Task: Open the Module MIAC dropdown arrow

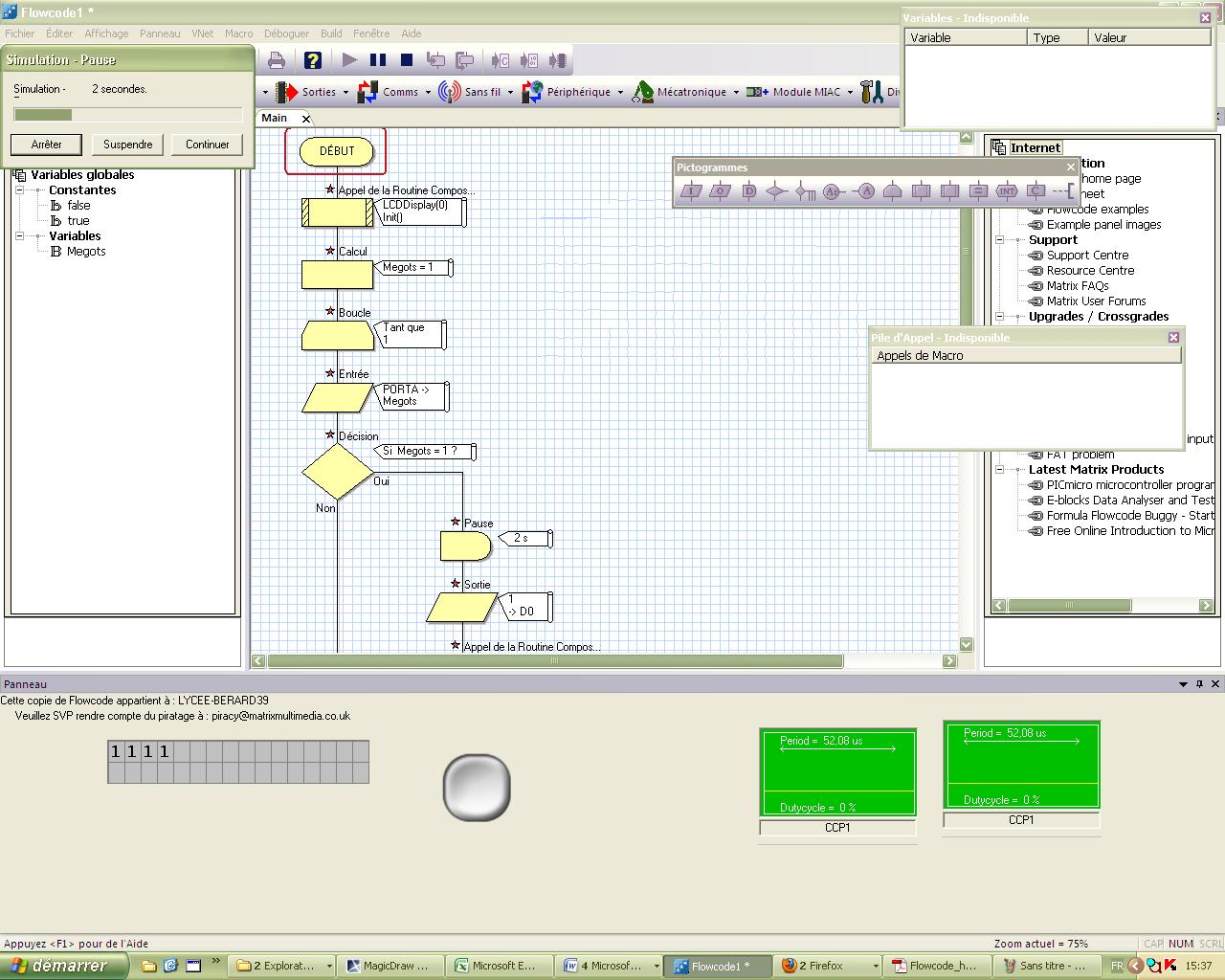Action: pyautogui.click(x=850, y=93)
